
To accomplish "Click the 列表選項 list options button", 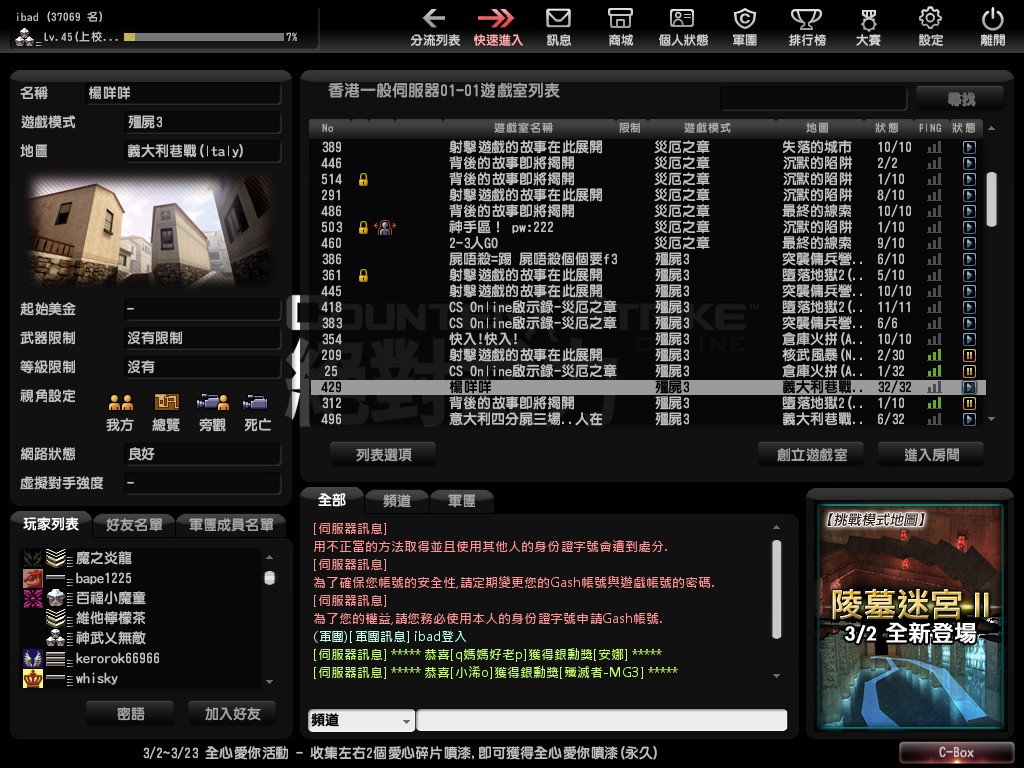I will [x=383, y=455].
